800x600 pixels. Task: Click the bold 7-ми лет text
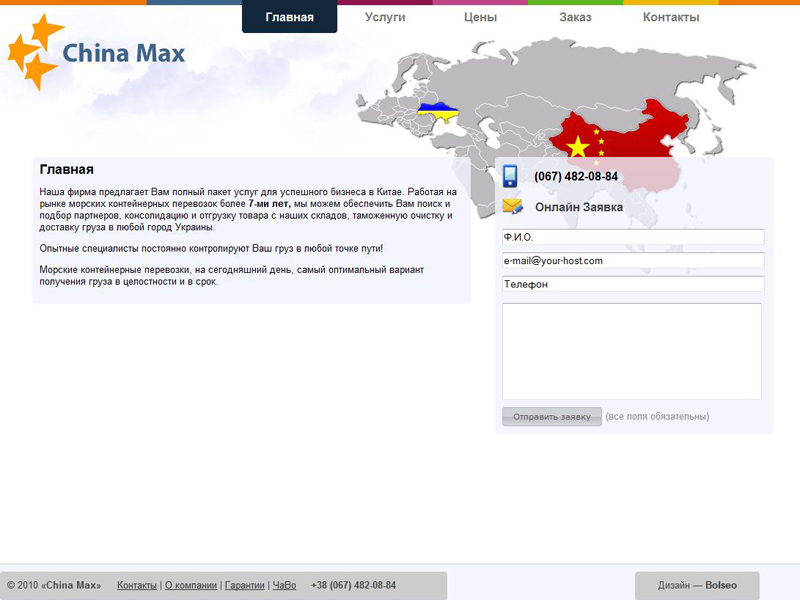tap(269, 204)
